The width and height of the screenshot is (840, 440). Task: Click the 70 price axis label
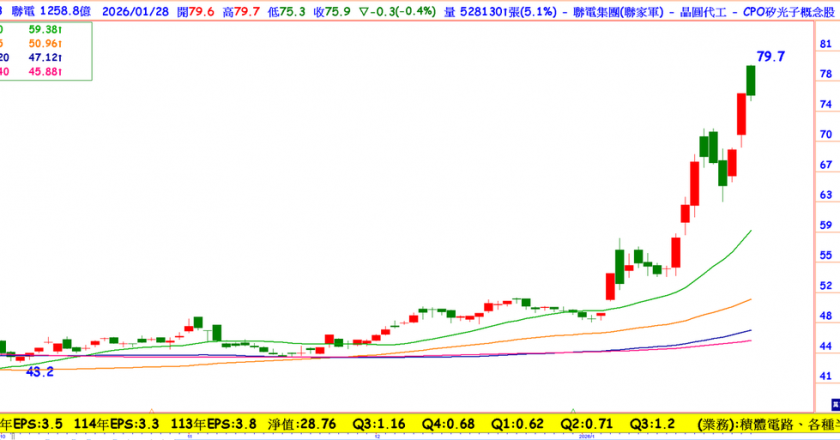[826, 135]
